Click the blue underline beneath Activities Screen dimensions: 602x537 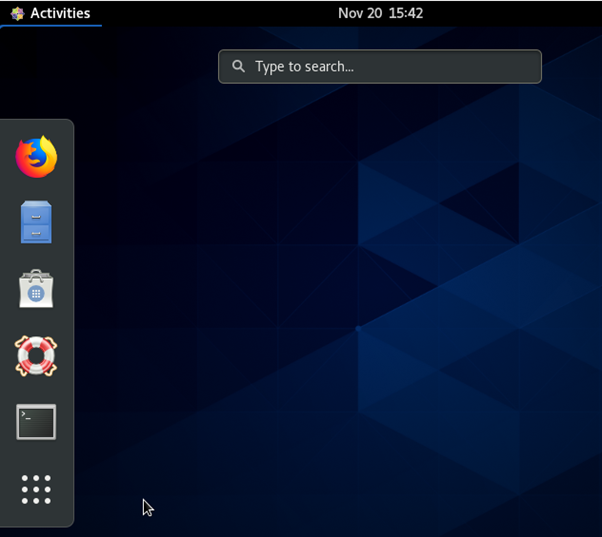(50, 25)
